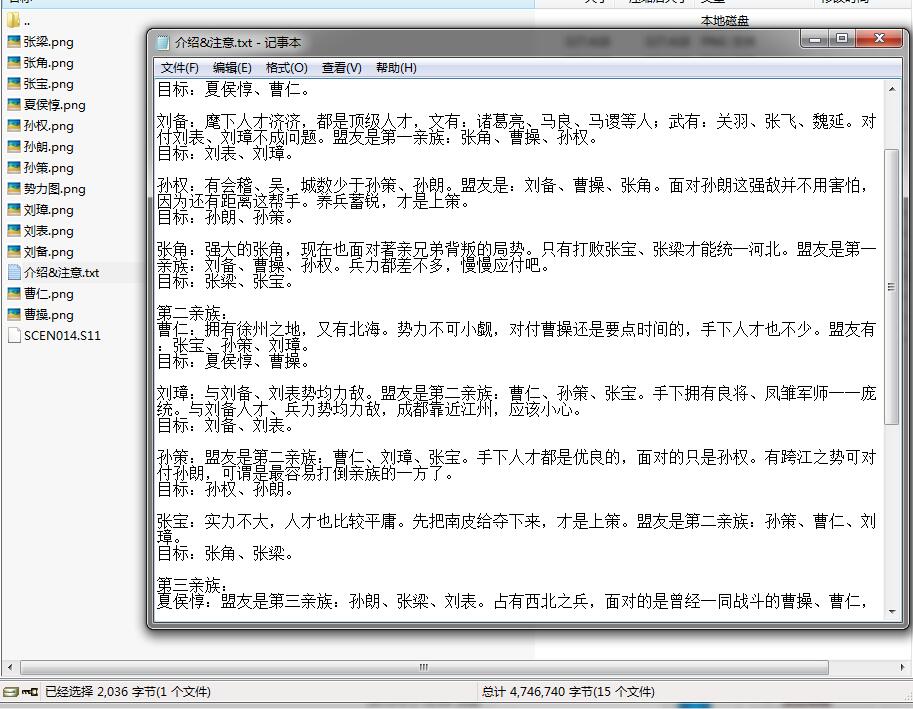Open the 编辑(E) menu
Viewport: 913px width, 709px height.
coord(232,68)
